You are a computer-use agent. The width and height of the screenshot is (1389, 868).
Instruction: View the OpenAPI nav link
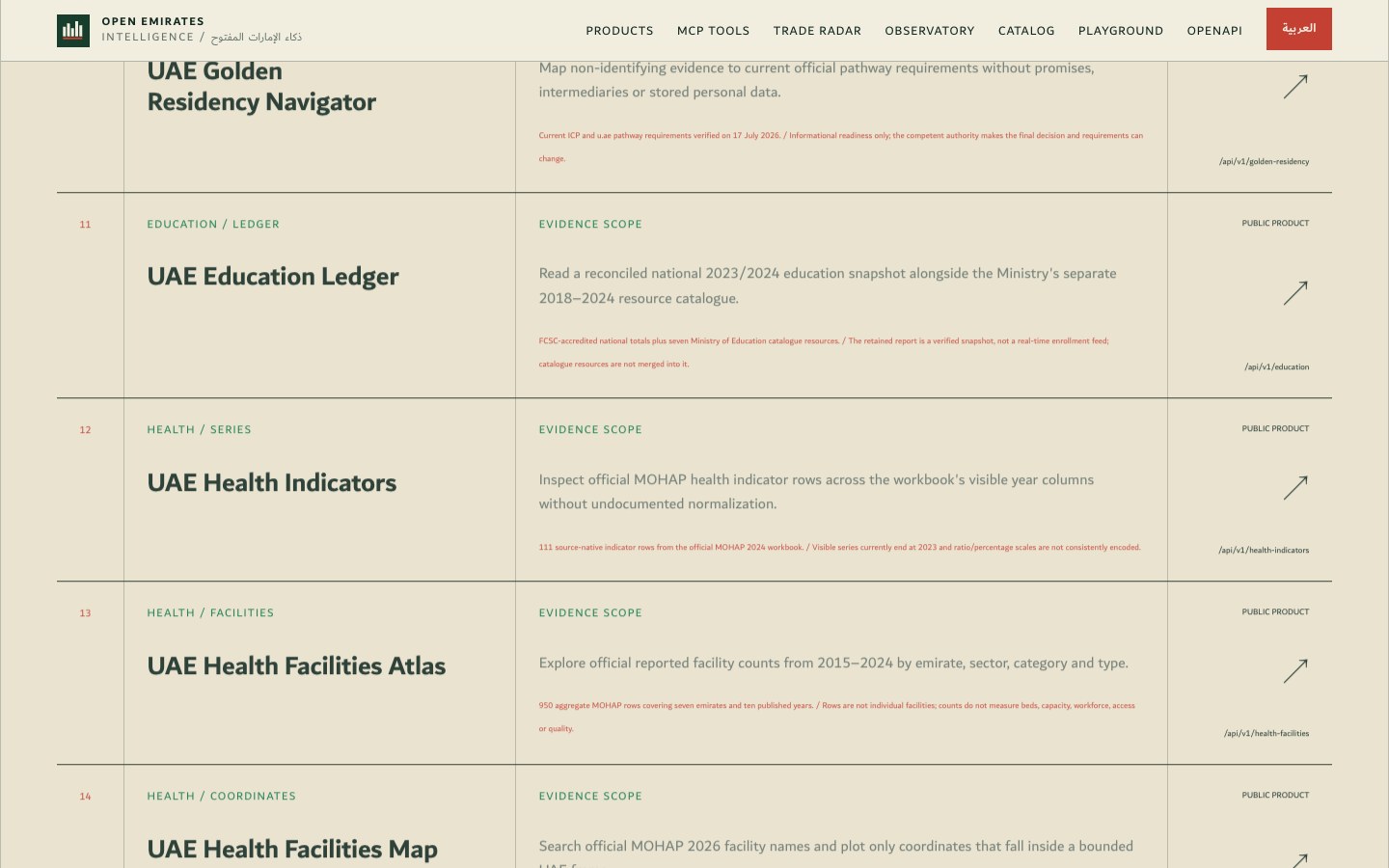1214,31
